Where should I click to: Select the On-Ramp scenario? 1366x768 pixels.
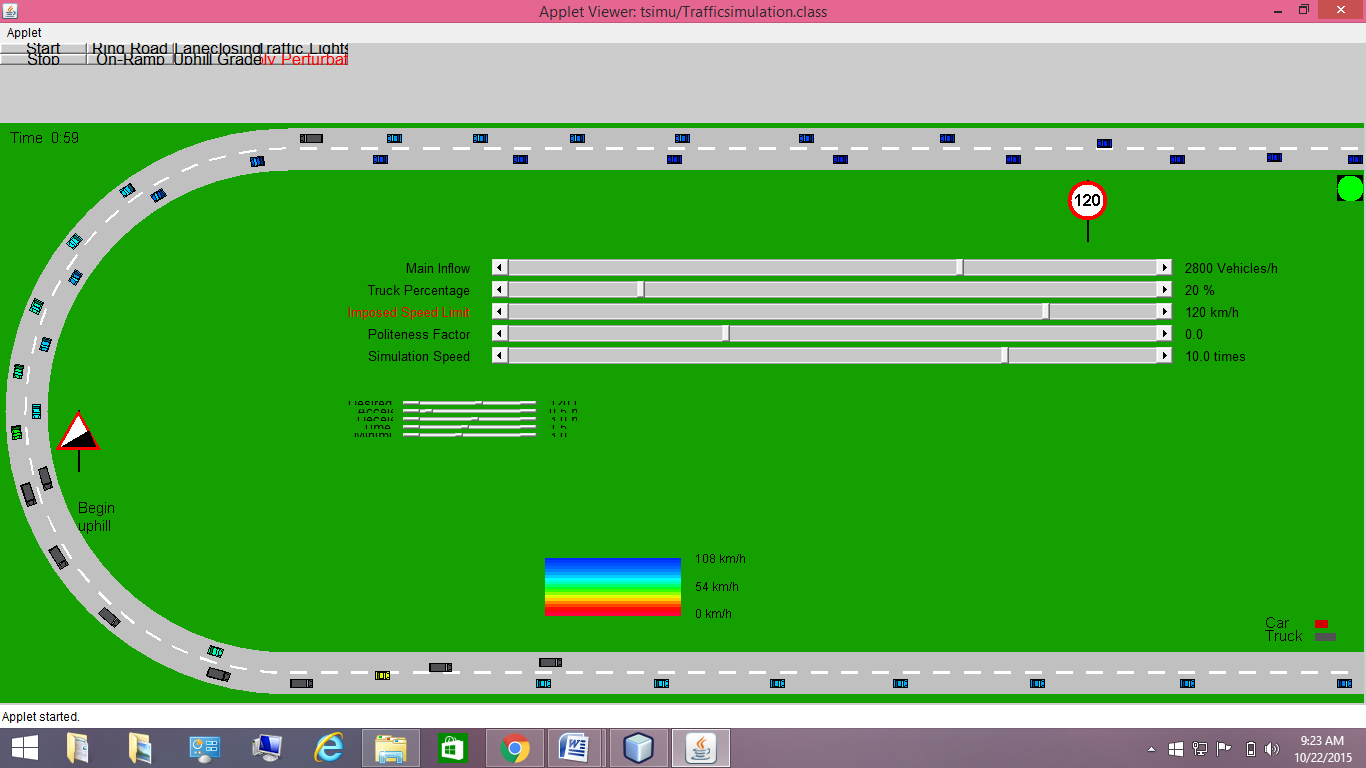130,60
